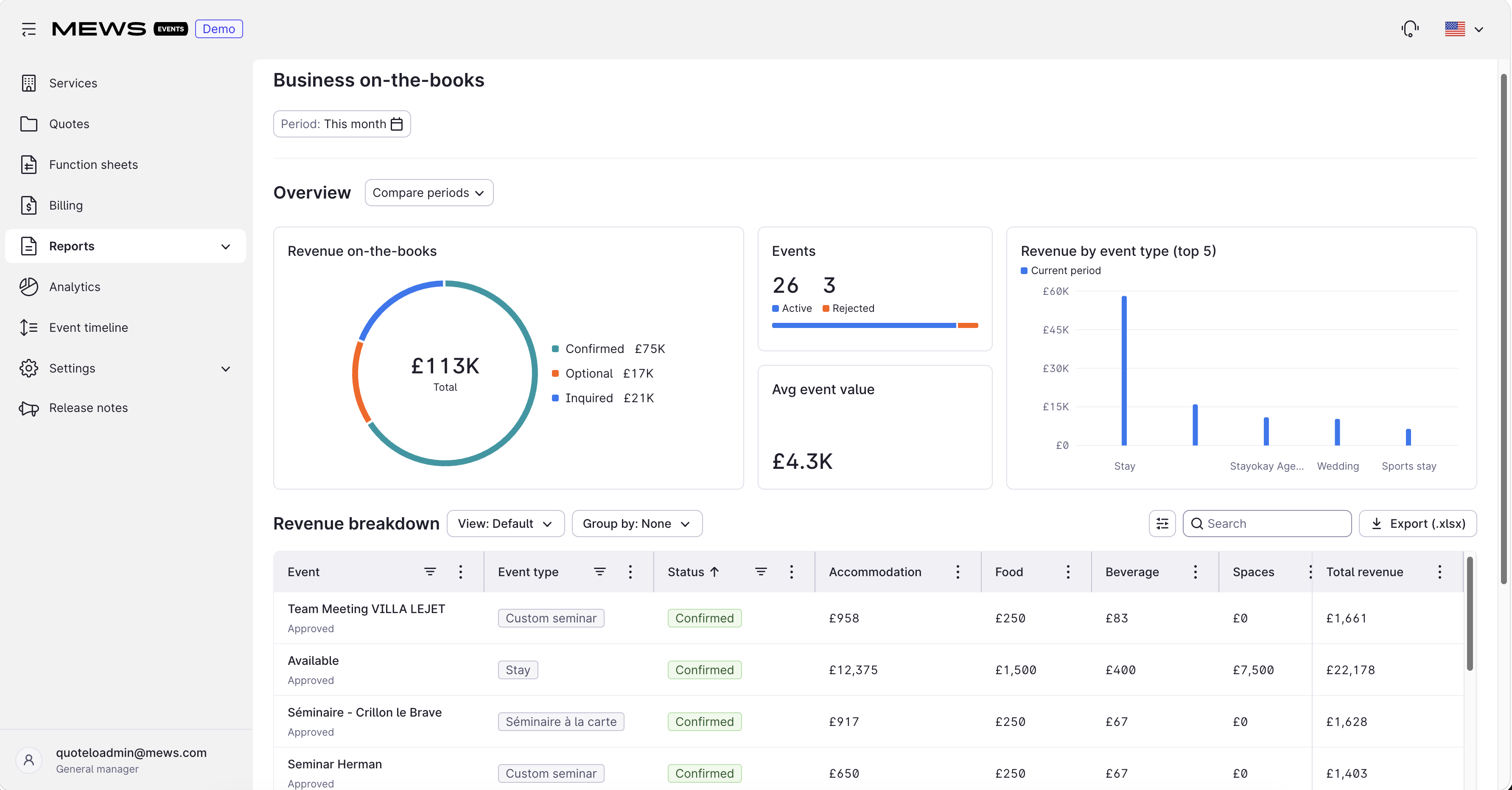Open Food column options menu

[1068, 571]
